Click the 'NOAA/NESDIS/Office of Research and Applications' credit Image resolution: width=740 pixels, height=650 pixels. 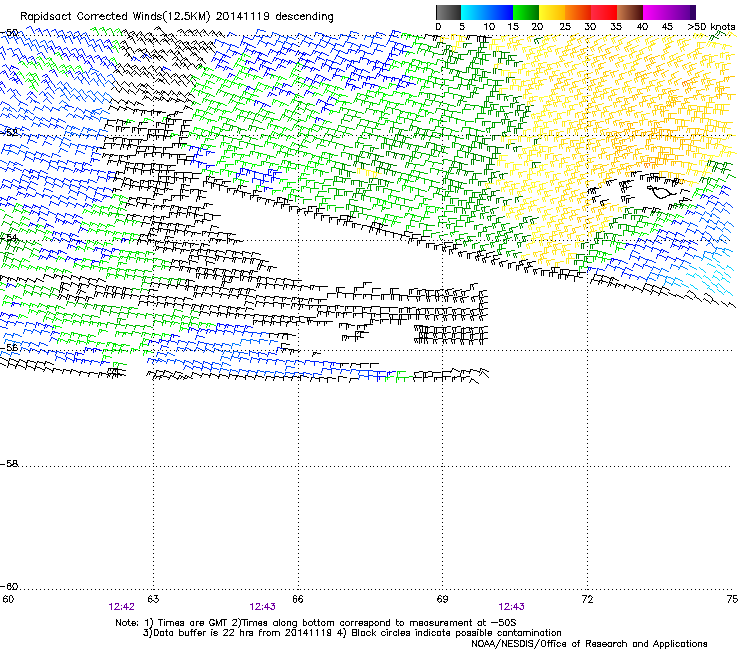pos(589,644)
